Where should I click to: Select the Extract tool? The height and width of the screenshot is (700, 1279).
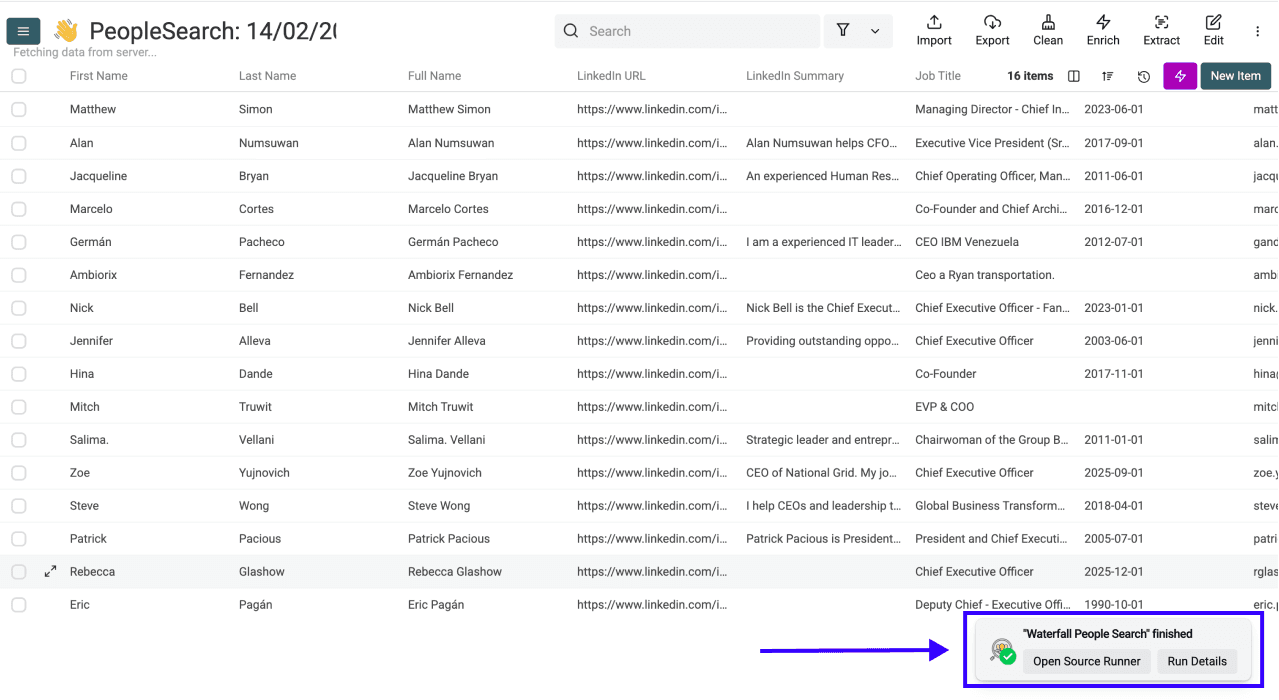click(1161, 30)
